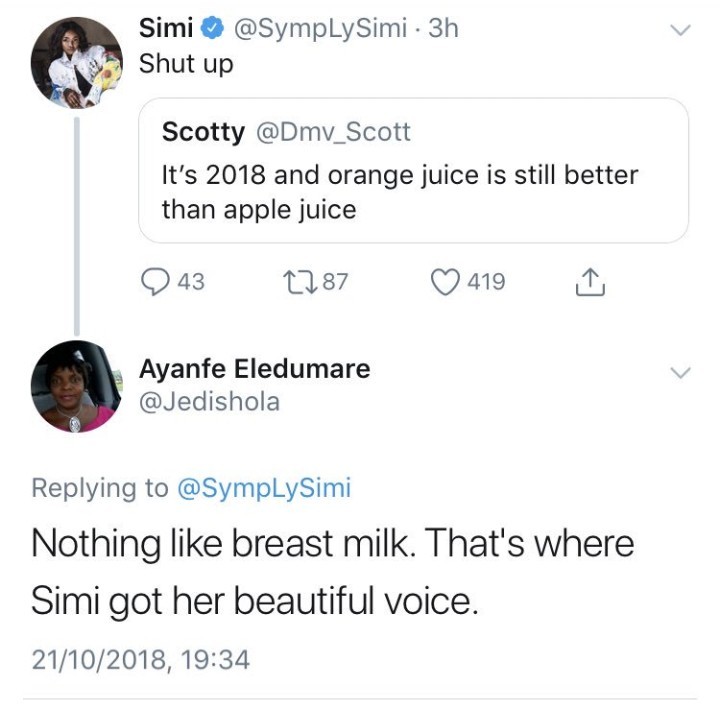Expand the chevron menu on Simi's tweet
Image resolution: width=720 pixels, height=719 pixels.
[x=680, y=31]
